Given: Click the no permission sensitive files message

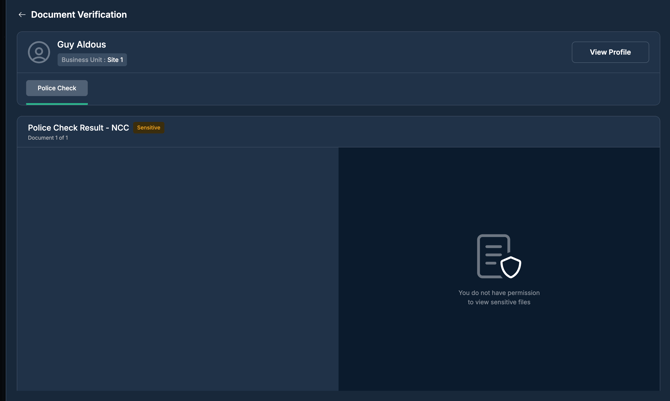Looking at the screenshot, I should (499, 298).
